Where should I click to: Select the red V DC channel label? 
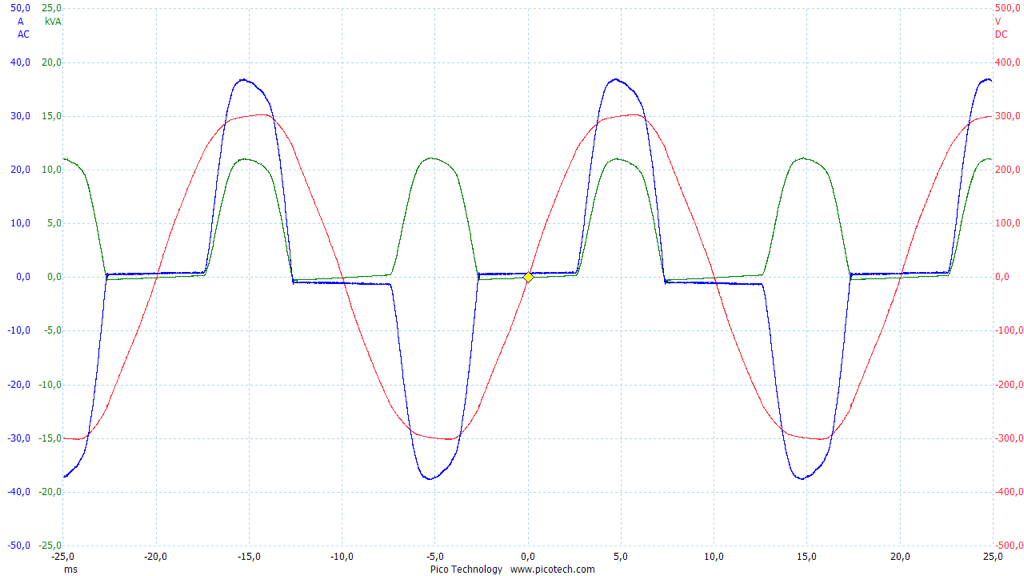1000,27
